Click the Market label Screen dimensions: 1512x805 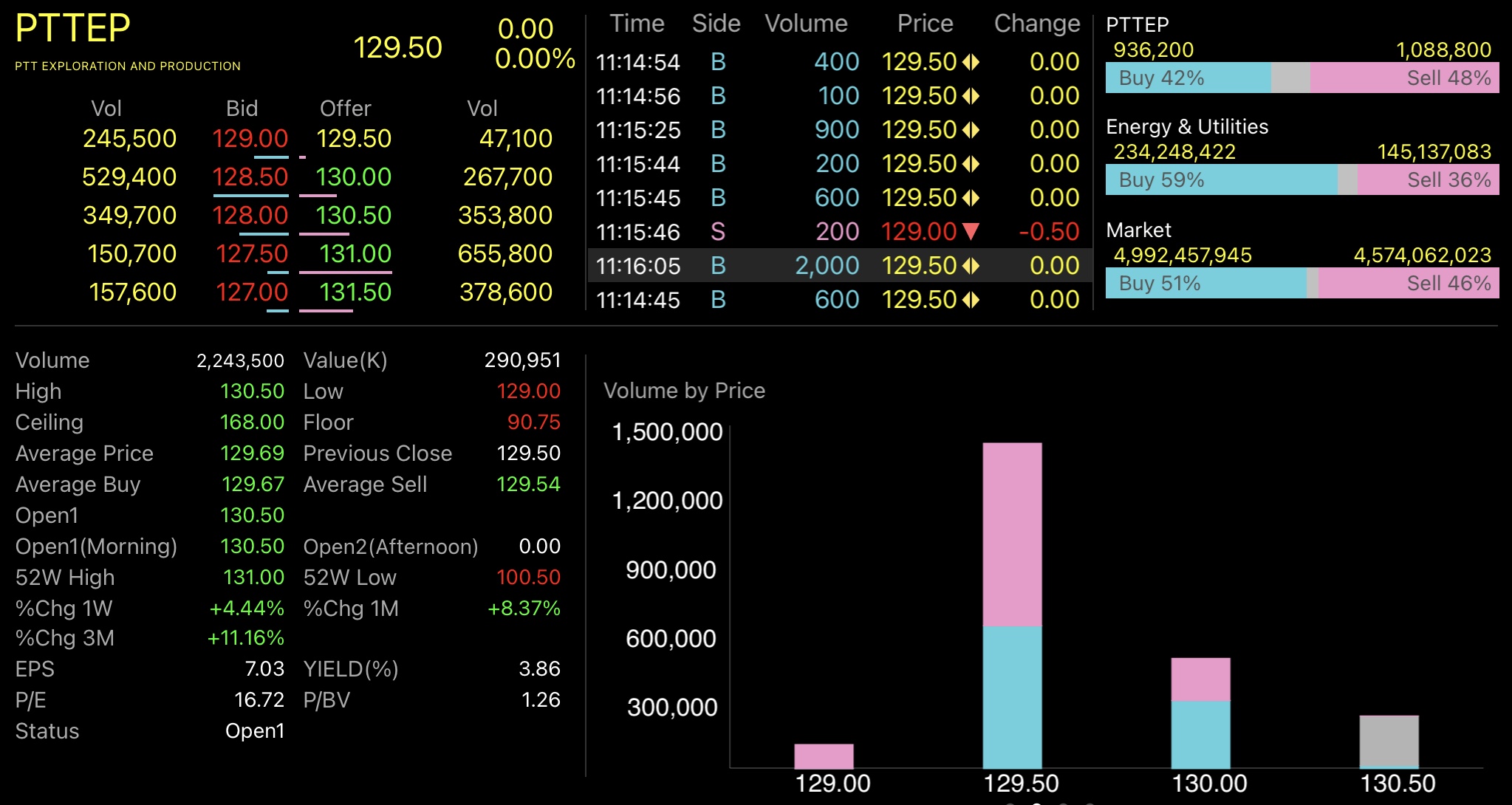(1138, 230)
